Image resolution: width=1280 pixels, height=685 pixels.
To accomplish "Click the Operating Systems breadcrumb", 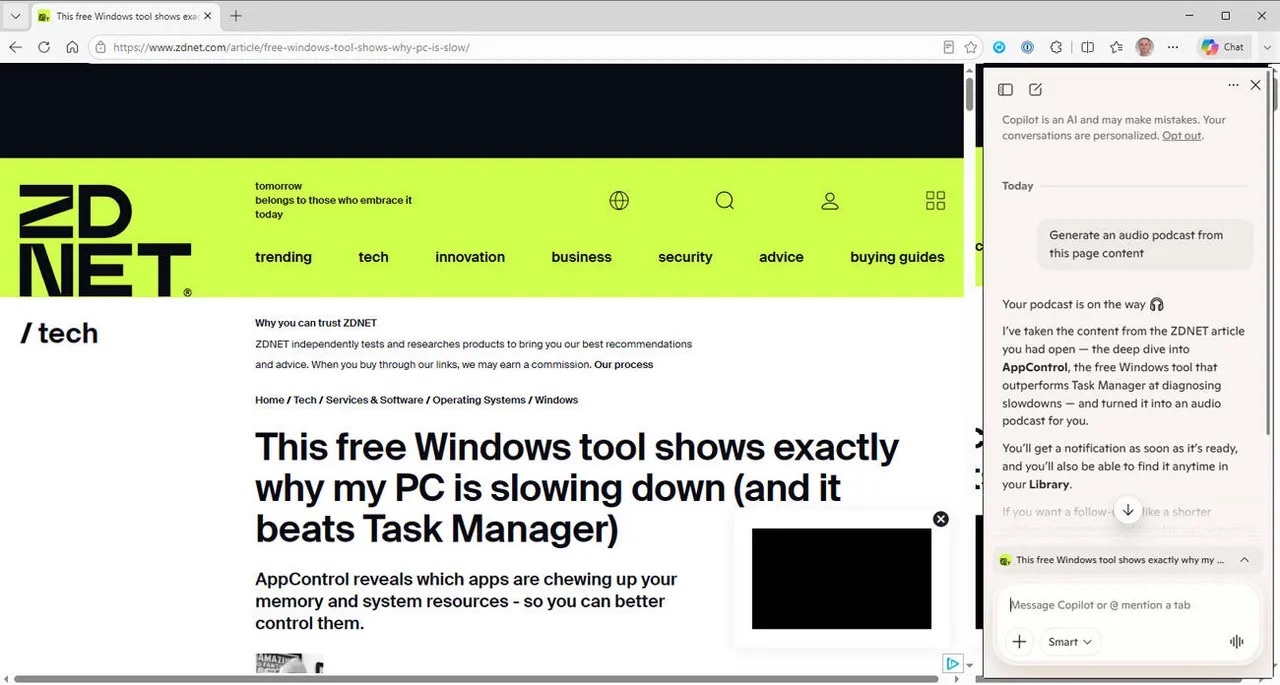I will (479, 400).
